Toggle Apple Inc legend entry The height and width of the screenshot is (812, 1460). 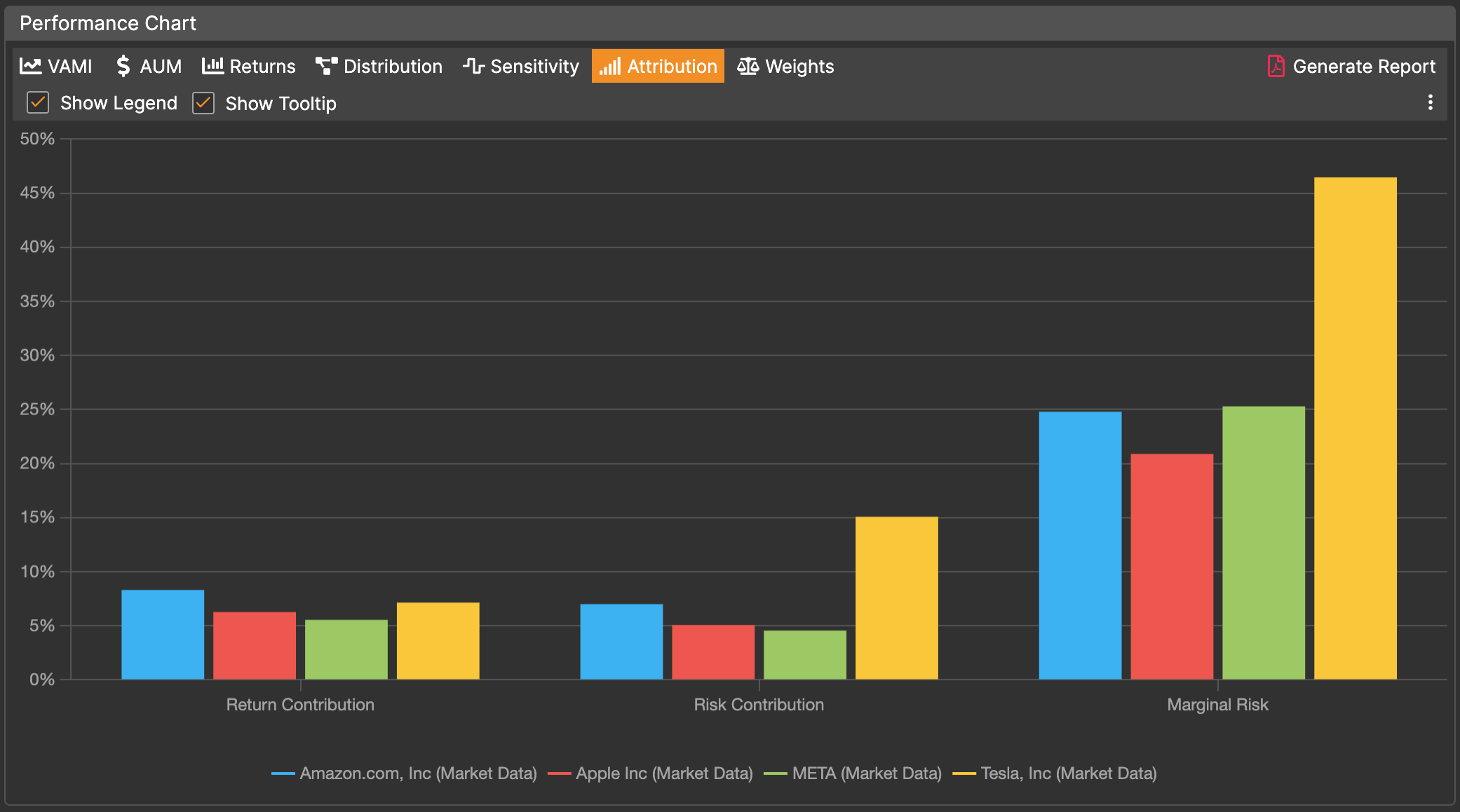[x=663, y=773]
